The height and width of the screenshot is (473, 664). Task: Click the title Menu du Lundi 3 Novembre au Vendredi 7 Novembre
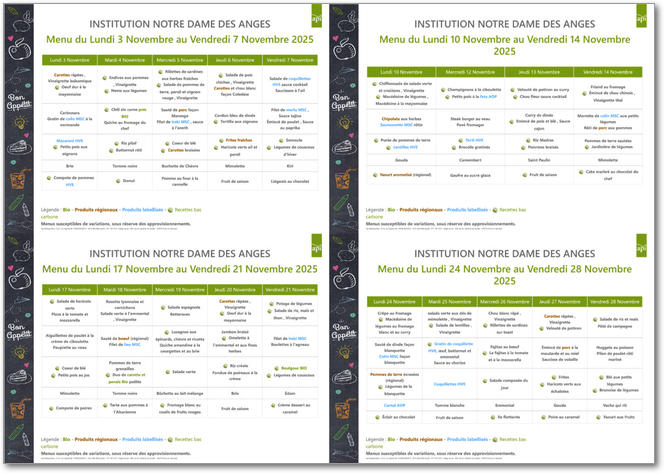(179, 38)
